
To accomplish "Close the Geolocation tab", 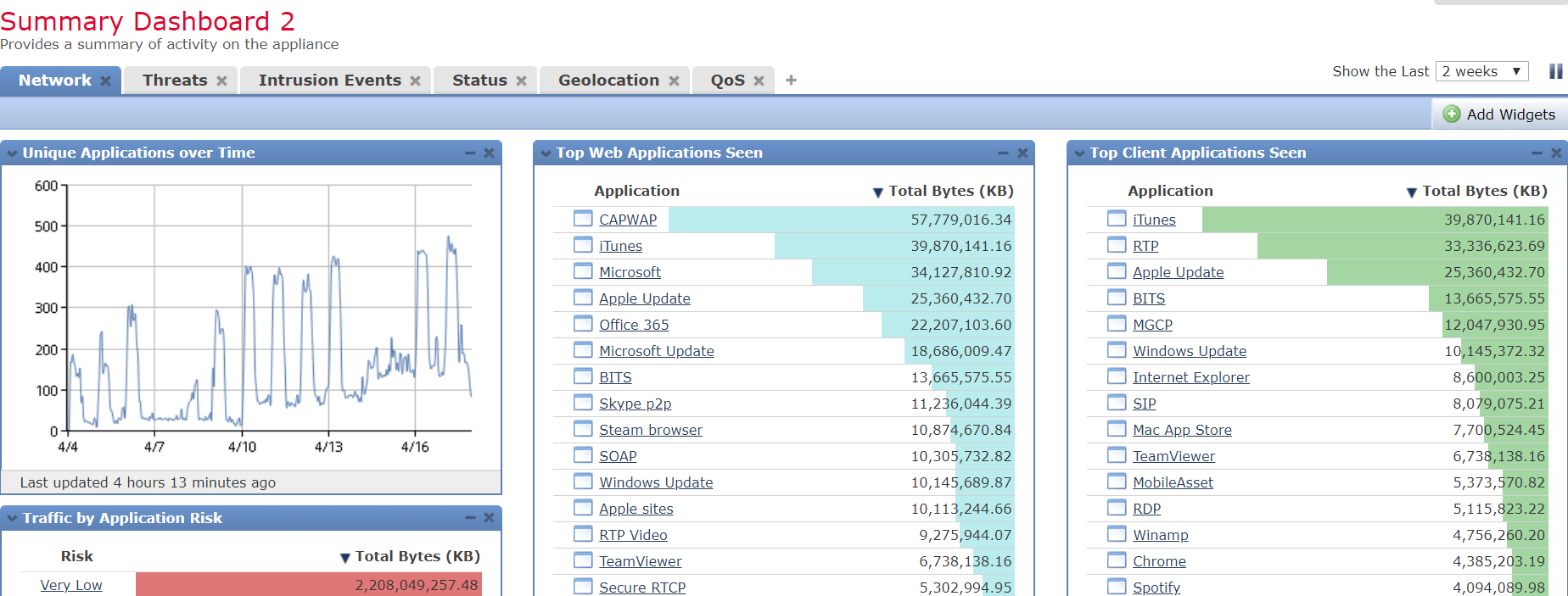I will click(x=674, y=81).
